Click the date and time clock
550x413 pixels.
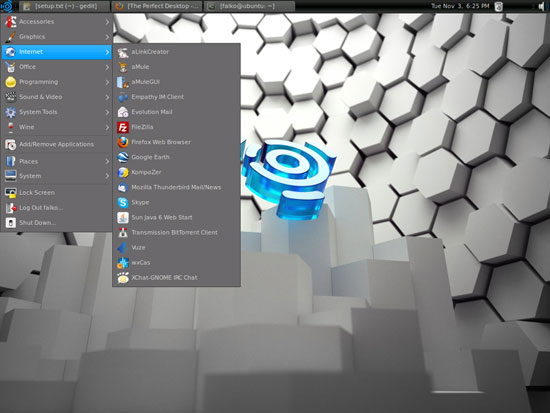pyautogui.click(x=460, y=6)
